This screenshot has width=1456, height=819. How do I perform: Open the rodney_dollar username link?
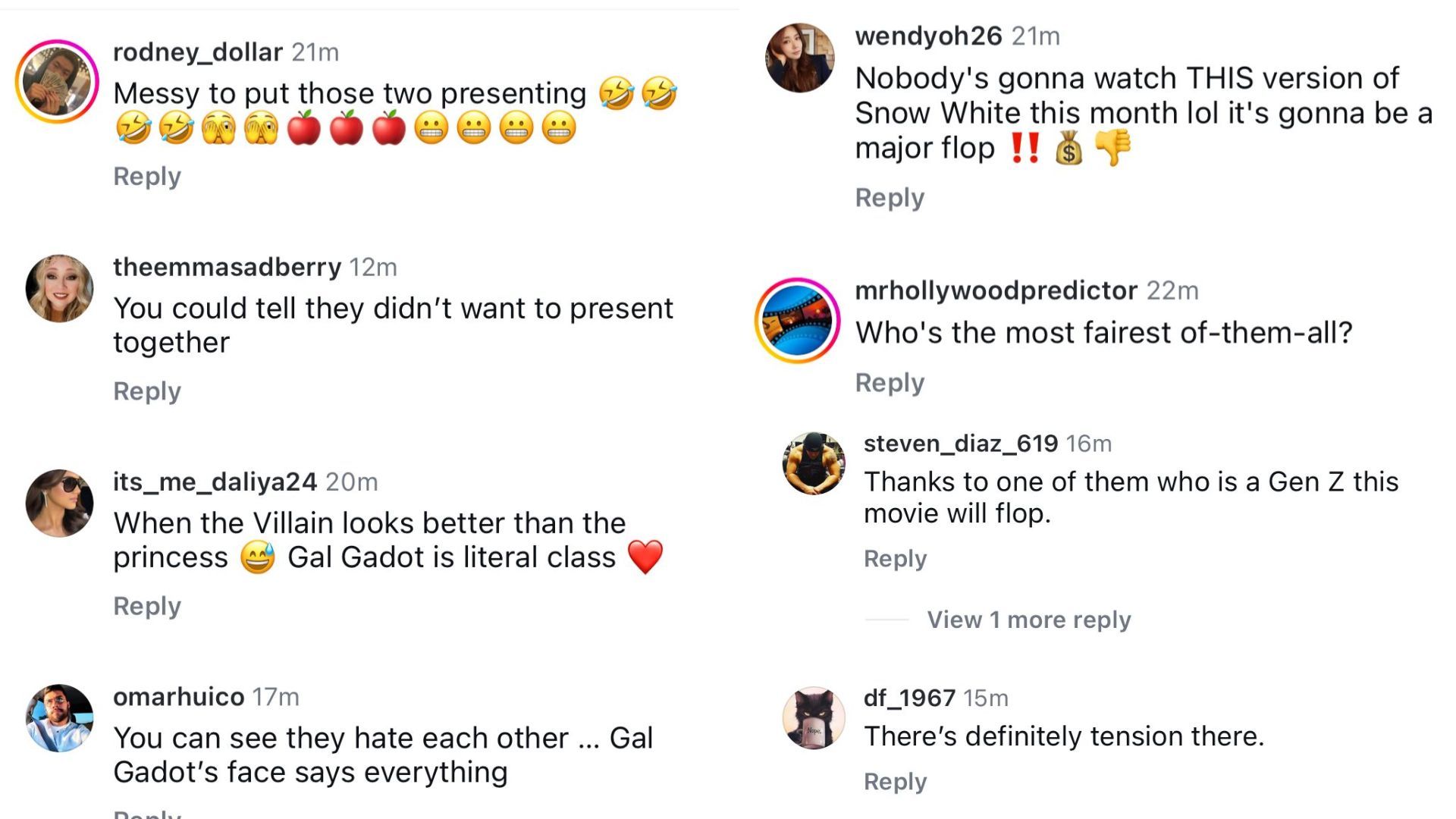(197, 52)
